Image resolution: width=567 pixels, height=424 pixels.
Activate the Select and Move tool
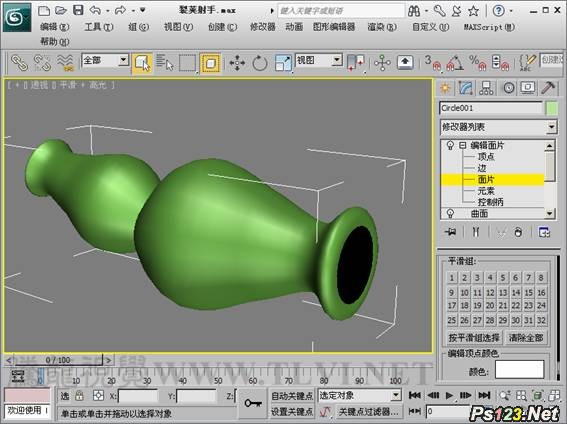click(x=237, y=63)
